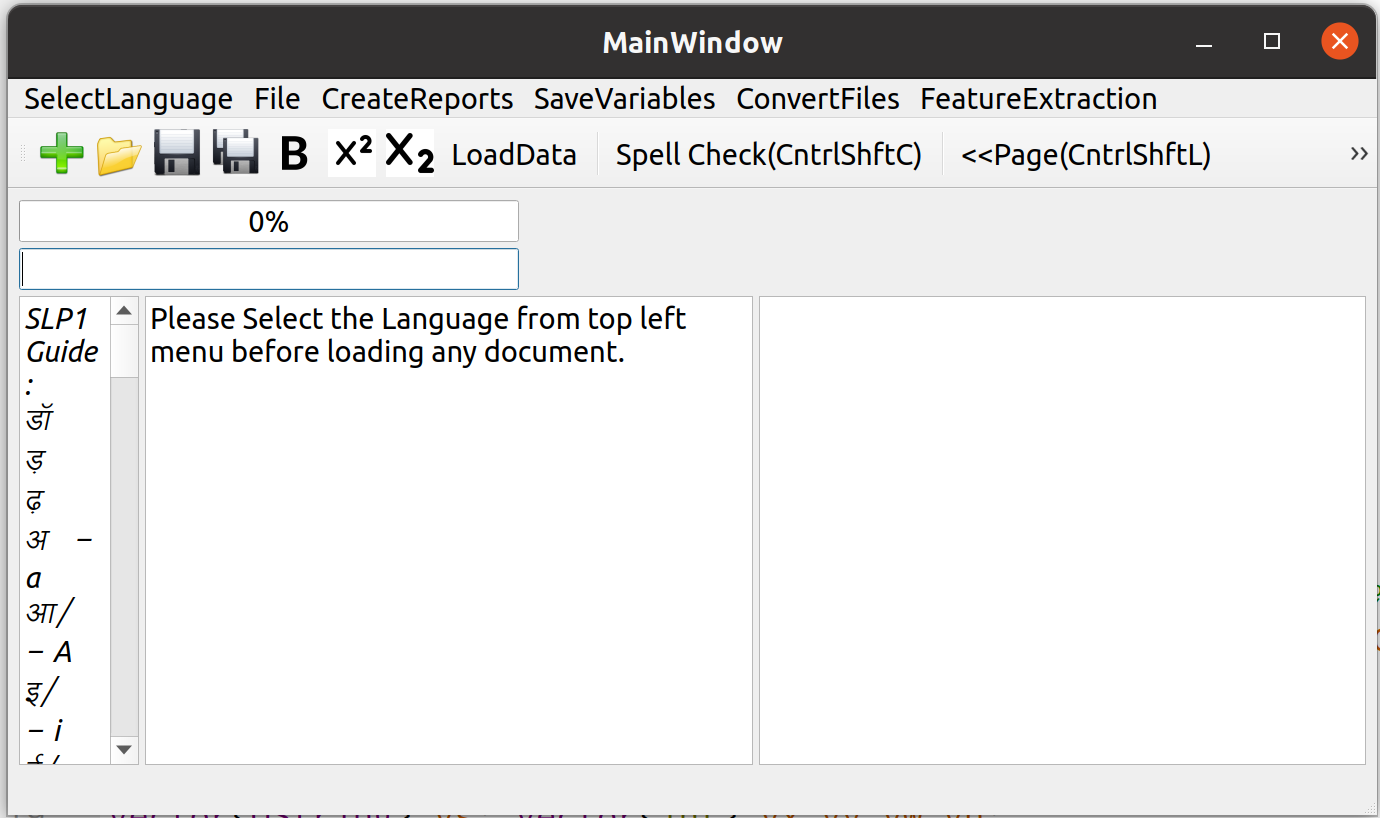The width and height of the screenshot is (1380, 818).
Task: Apply subscript with X₂ icon
Action: 410,154
